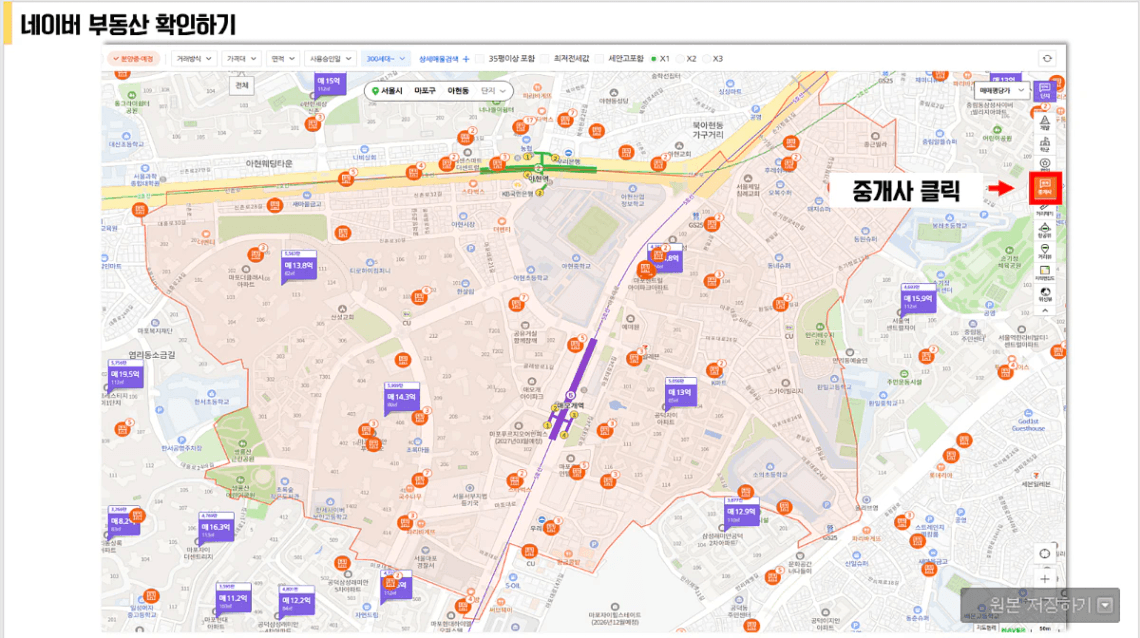Image resolution: width=1140 pixels, height=638 pixels.
Task: Open the 매 13.8억 price marker
Action: tap(299, 267)
